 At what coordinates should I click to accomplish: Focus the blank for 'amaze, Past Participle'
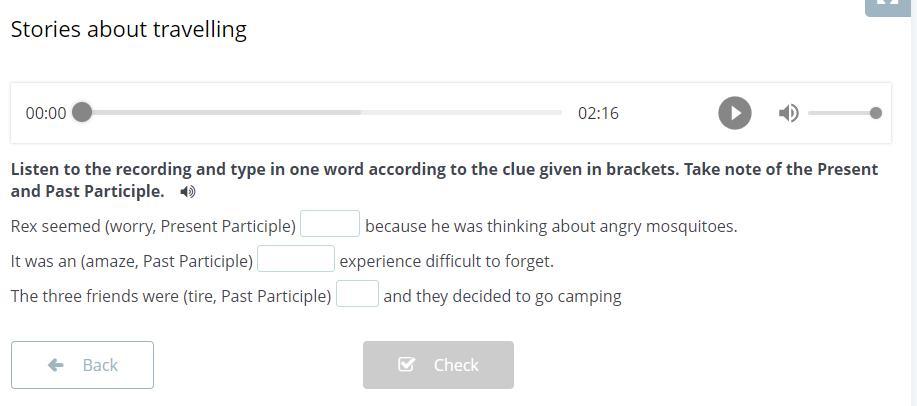(x=296, y=260)
